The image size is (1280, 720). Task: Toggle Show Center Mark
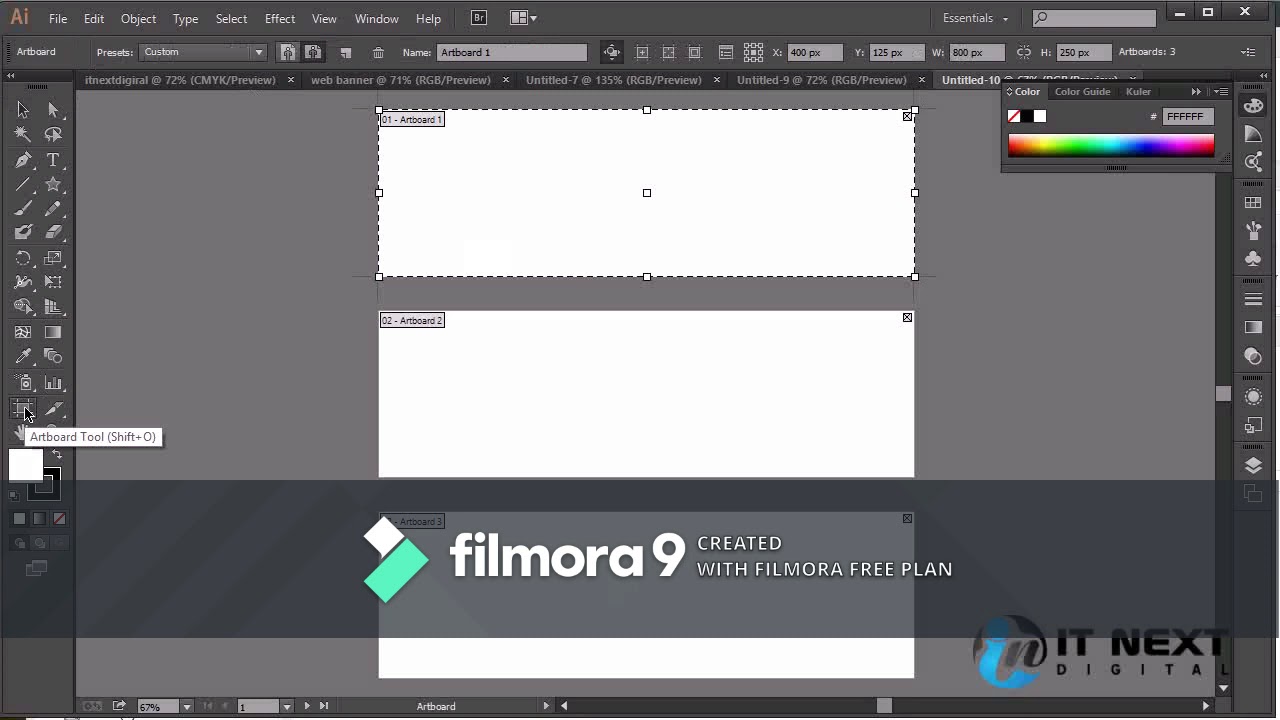click(x=642, y=52)
